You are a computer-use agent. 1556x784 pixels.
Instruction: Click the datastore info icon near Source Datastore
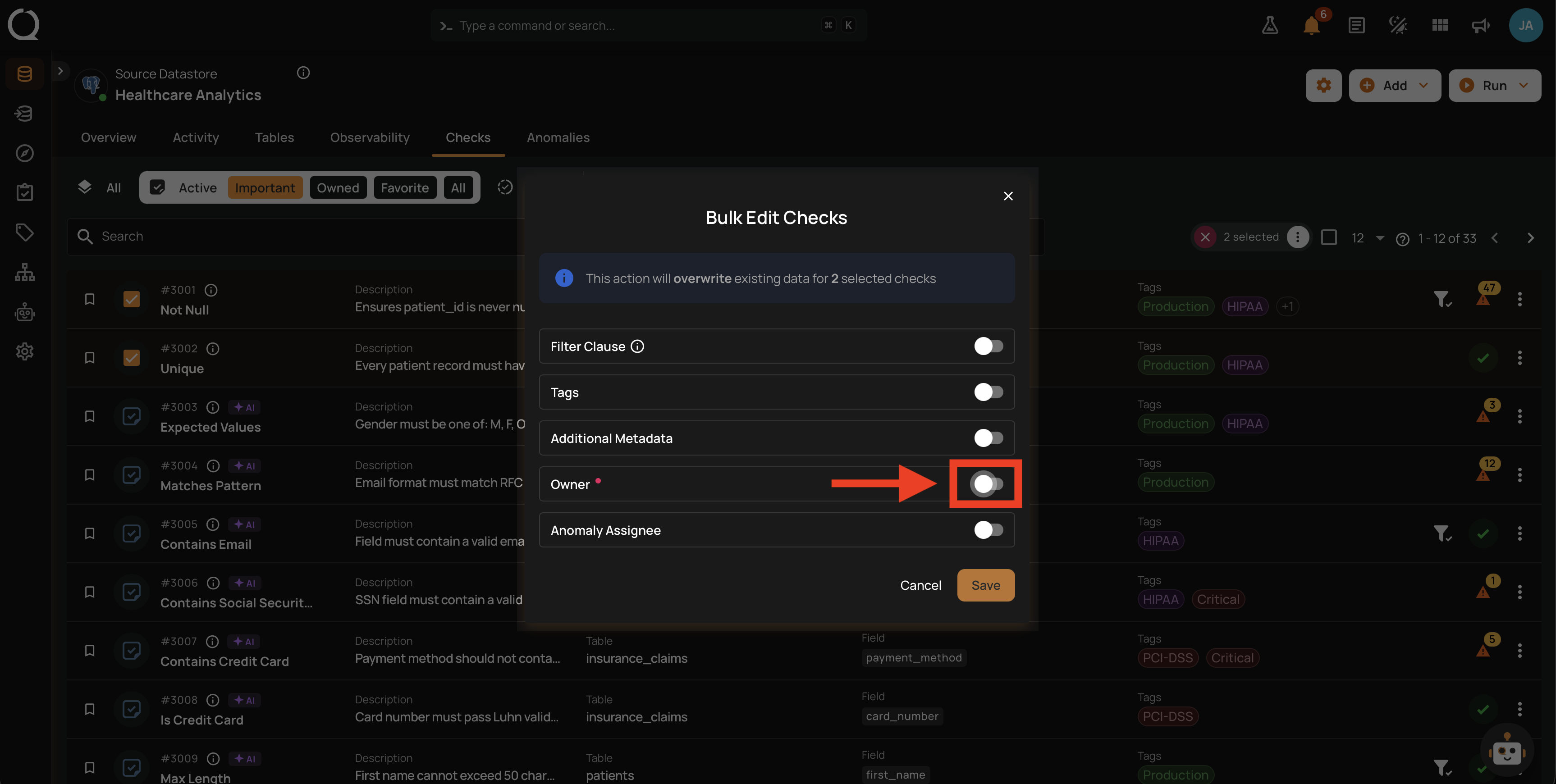[303, 73]
